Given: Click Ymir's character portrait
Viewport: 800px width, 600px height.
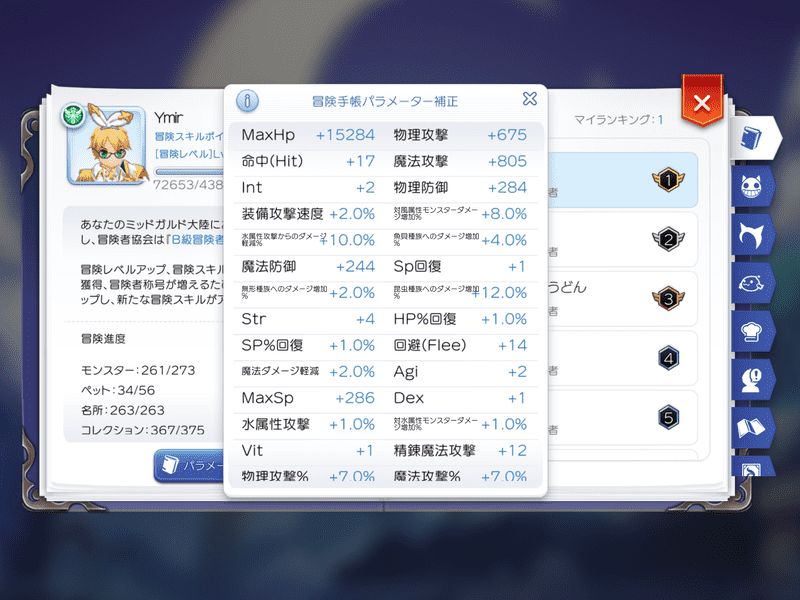Looking at the screenshot, I should [107, 145].
